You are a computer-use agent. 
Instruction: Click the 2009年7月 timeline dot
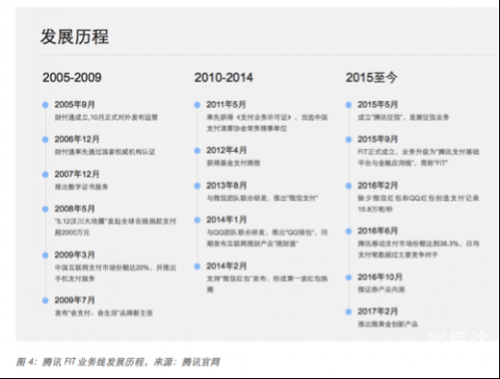(45, 301)
